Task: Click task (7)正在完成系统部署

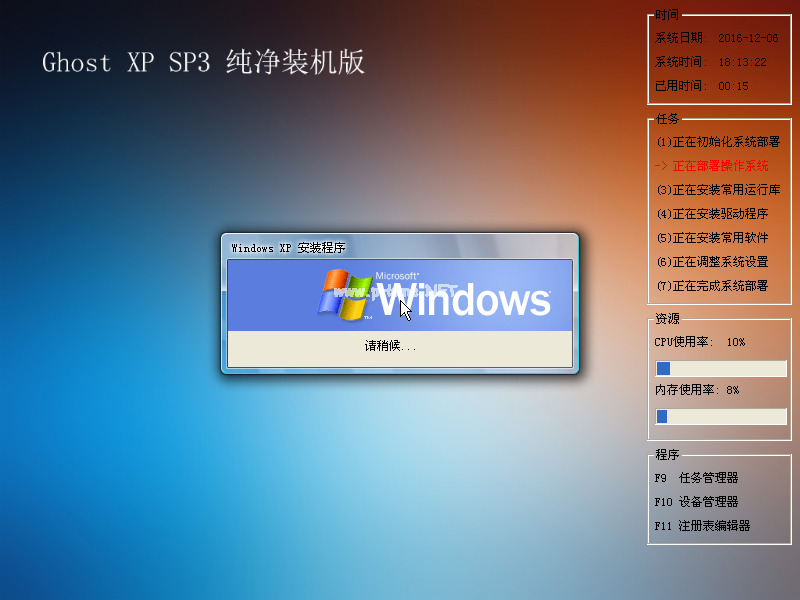Action: pos(714,285)
